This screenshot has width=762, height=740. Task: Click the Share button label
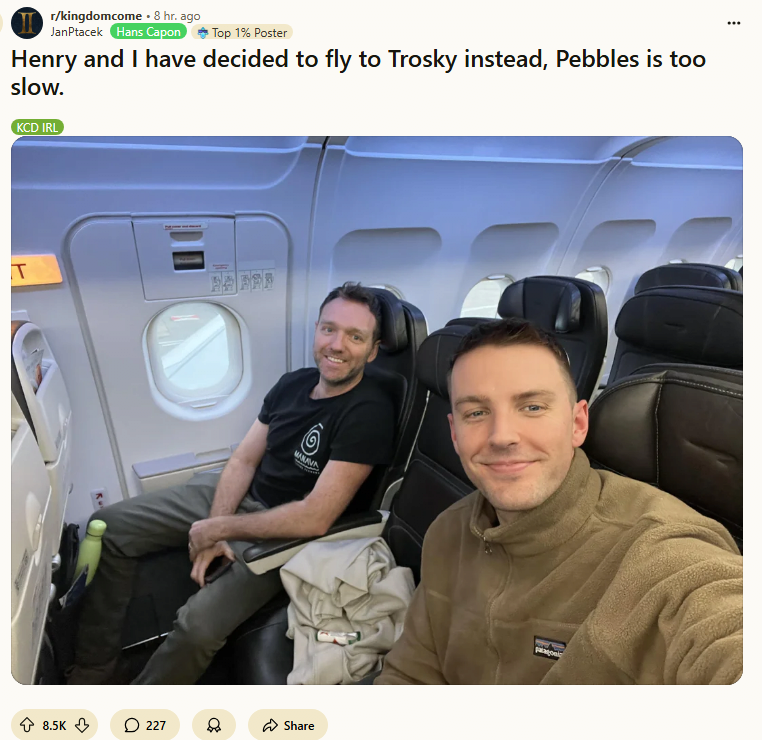point(299,725)
